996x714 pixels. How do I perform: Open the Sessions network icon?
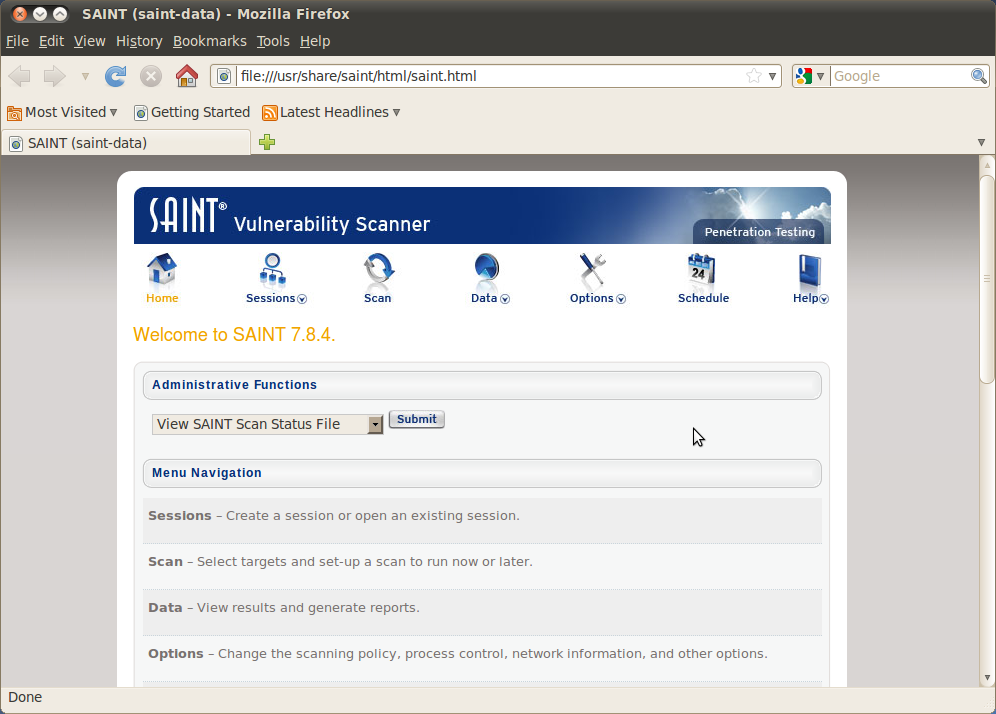click(273, 269)
